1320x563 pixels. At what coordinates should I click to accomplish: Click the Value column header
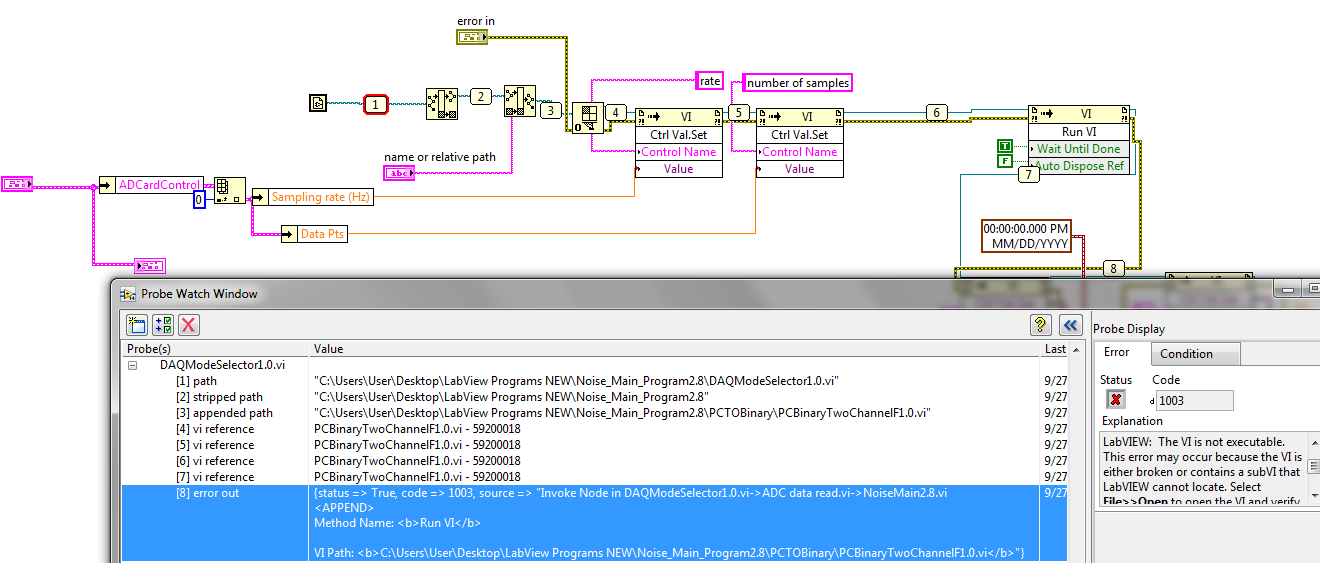[675, 349]
